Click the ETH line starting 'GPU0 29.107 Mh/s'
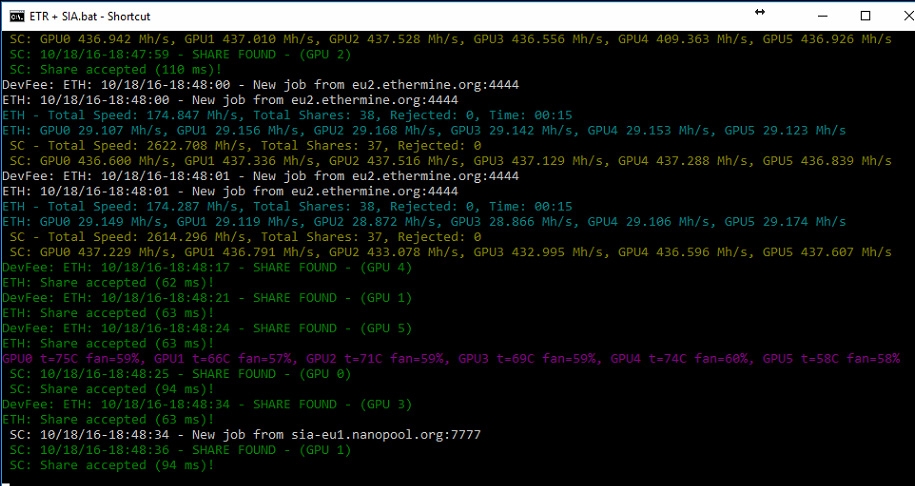Screen dimensions: 915x486 click(424, 130)
